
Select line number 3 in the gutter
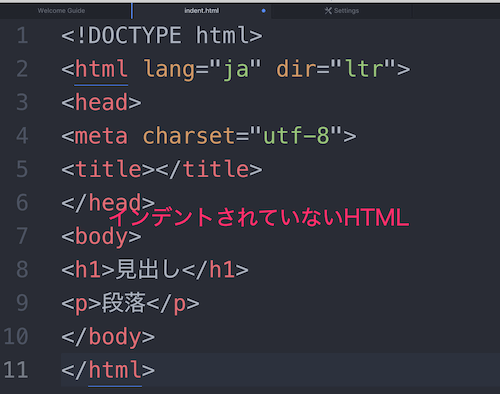tap(23, 102)
